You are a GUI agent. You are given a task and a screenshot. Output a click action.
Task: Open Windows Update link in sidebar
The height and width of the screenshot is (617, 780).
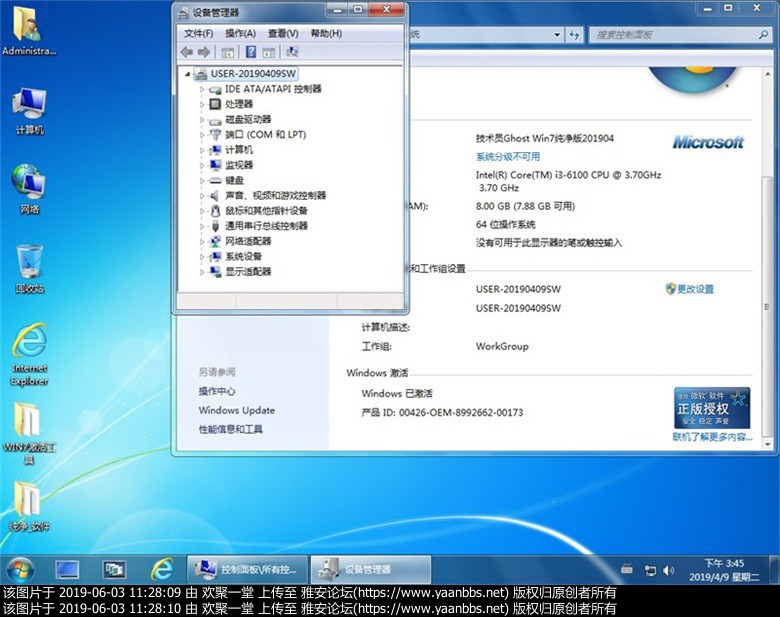coord(237,411)
